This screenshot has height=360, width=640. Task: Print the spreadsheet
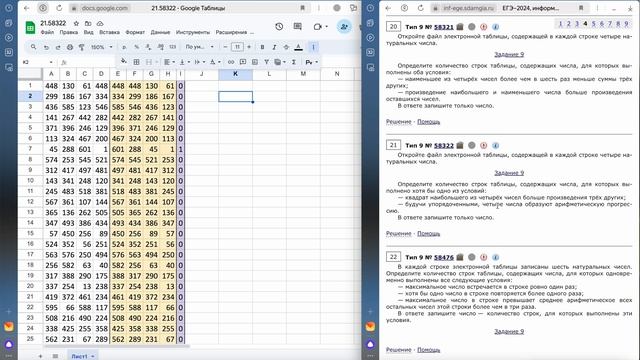tap(70, 47)
